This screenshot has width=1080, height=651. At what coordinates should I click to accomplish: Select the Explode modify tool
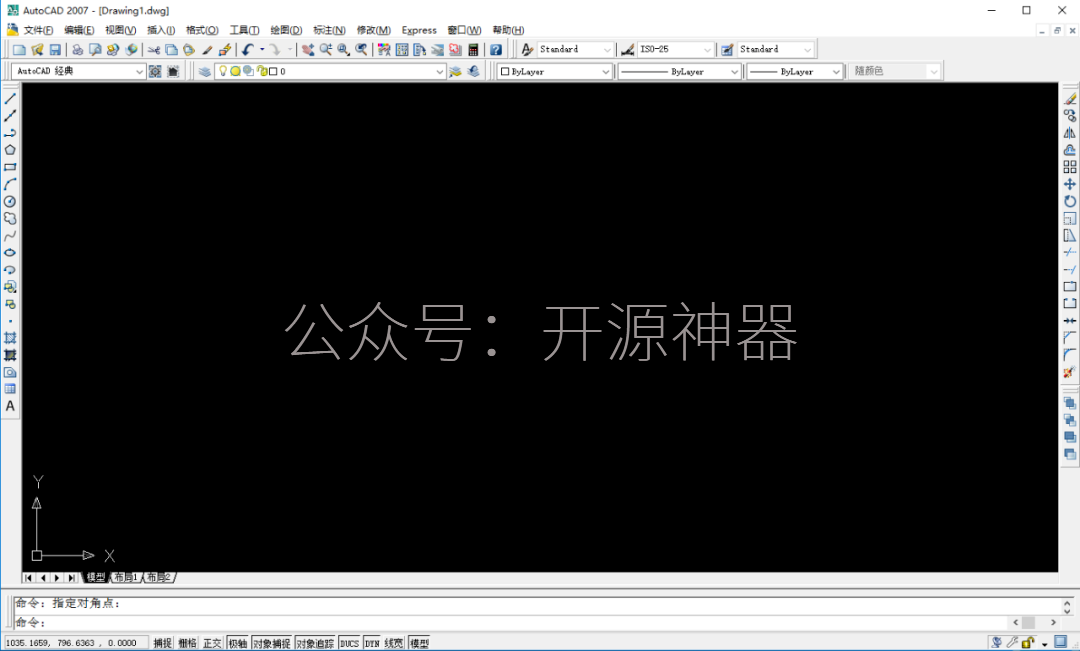1070,372
